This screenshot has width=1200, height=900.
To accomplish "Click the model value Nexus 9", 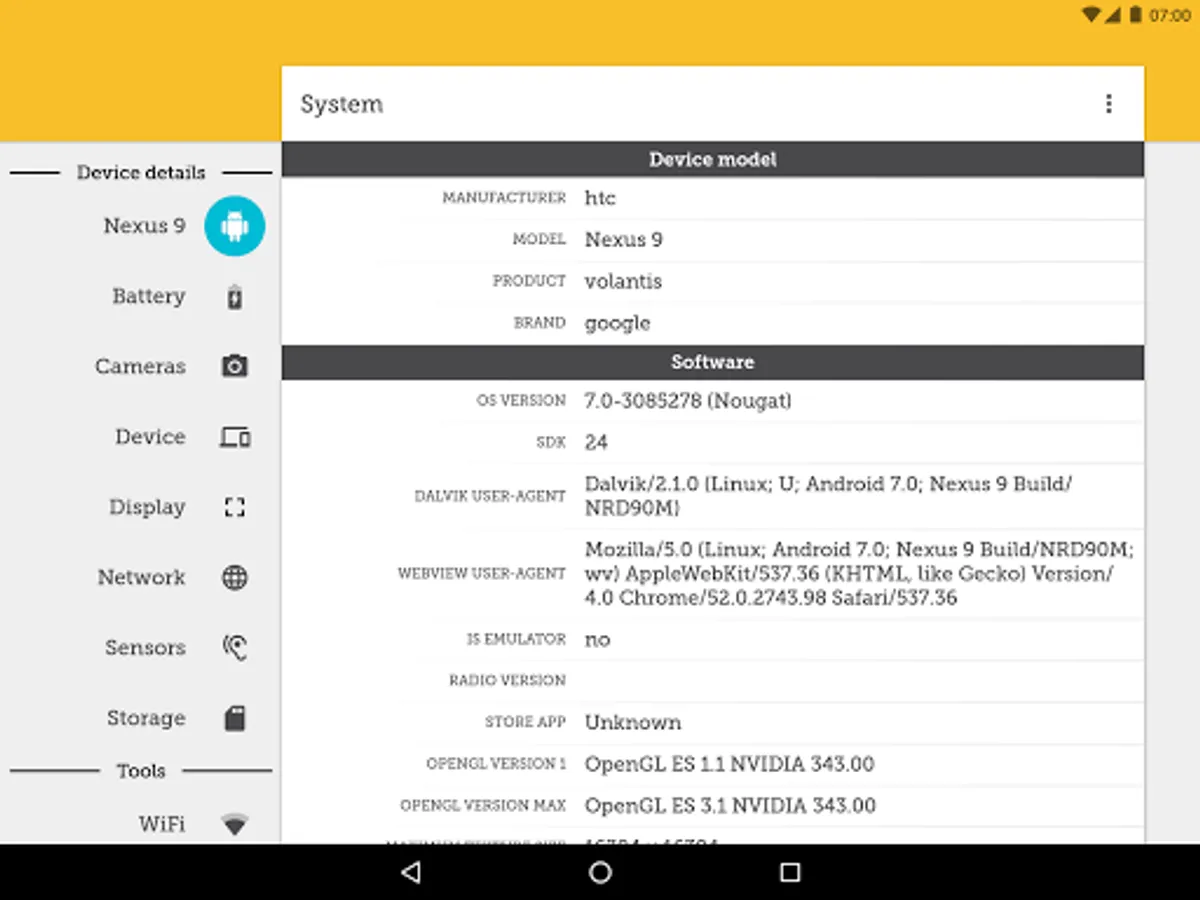I will coord(624,240).
